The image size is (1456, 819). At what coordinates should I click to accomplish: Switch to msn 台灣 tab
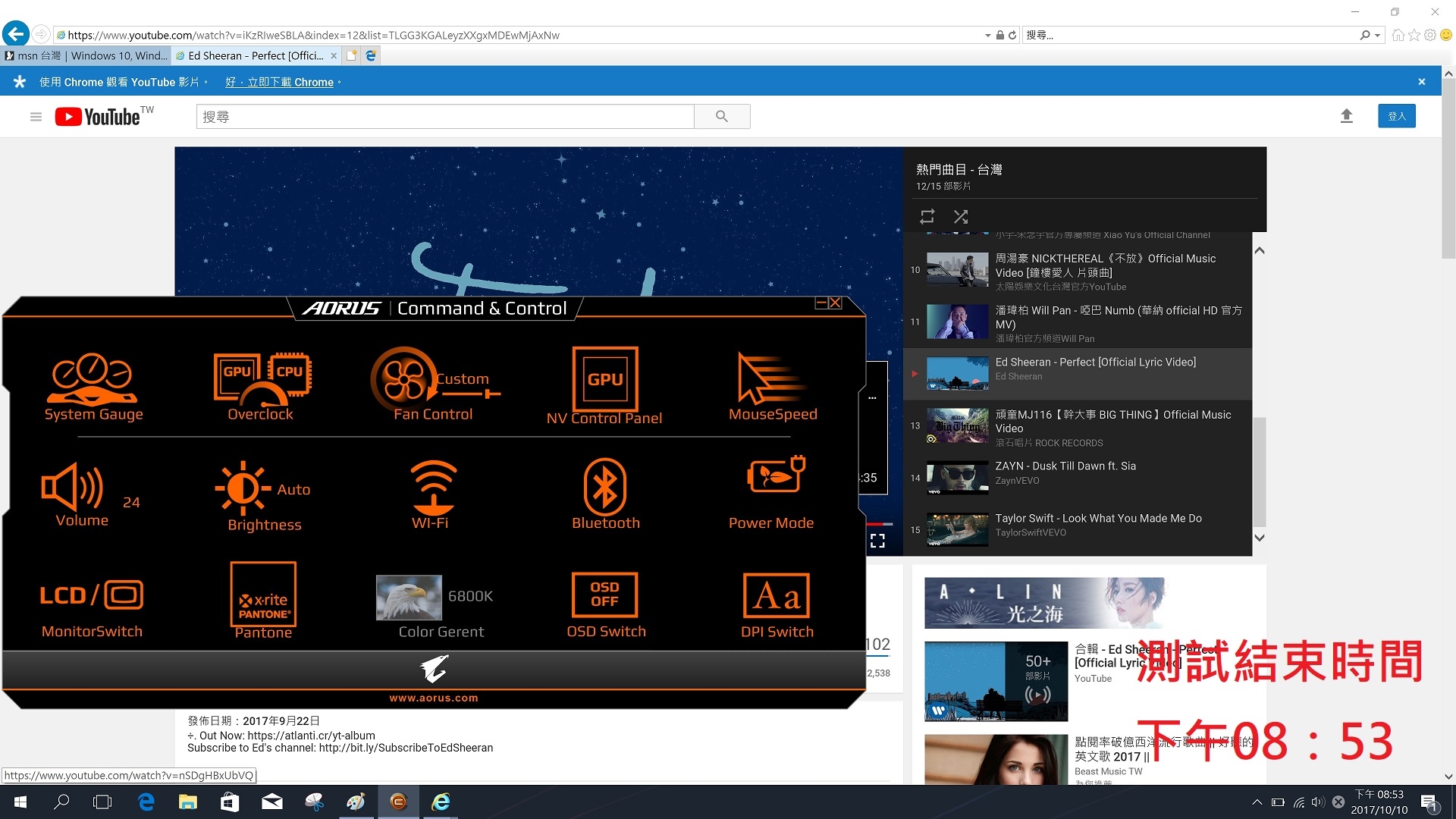(x=86, y=55)
